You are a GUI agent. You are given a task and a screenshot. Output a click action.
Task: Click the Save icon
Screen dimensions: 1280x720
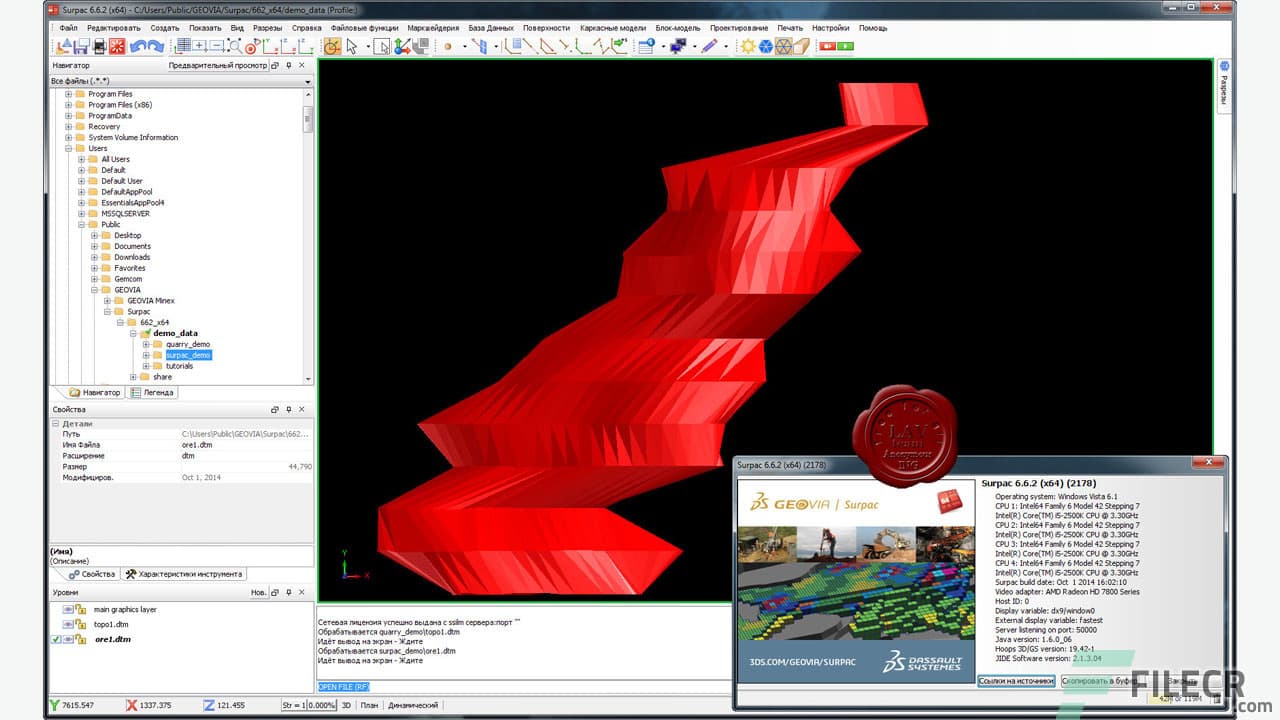click(80, 45)
